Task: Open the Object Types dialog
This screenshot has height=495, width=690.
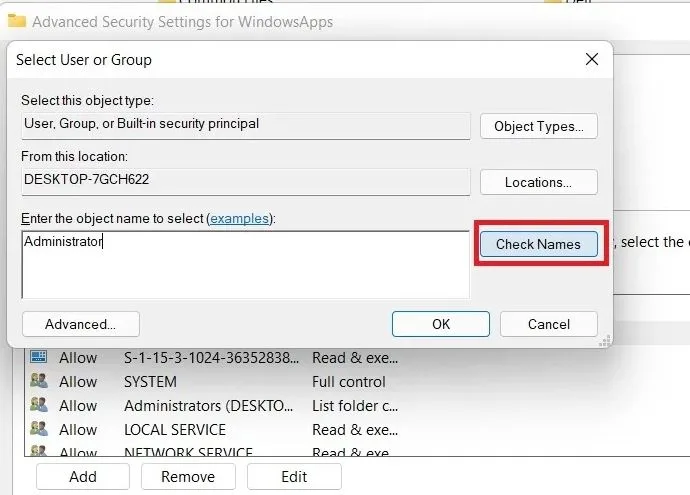Action: click(539, 126)
